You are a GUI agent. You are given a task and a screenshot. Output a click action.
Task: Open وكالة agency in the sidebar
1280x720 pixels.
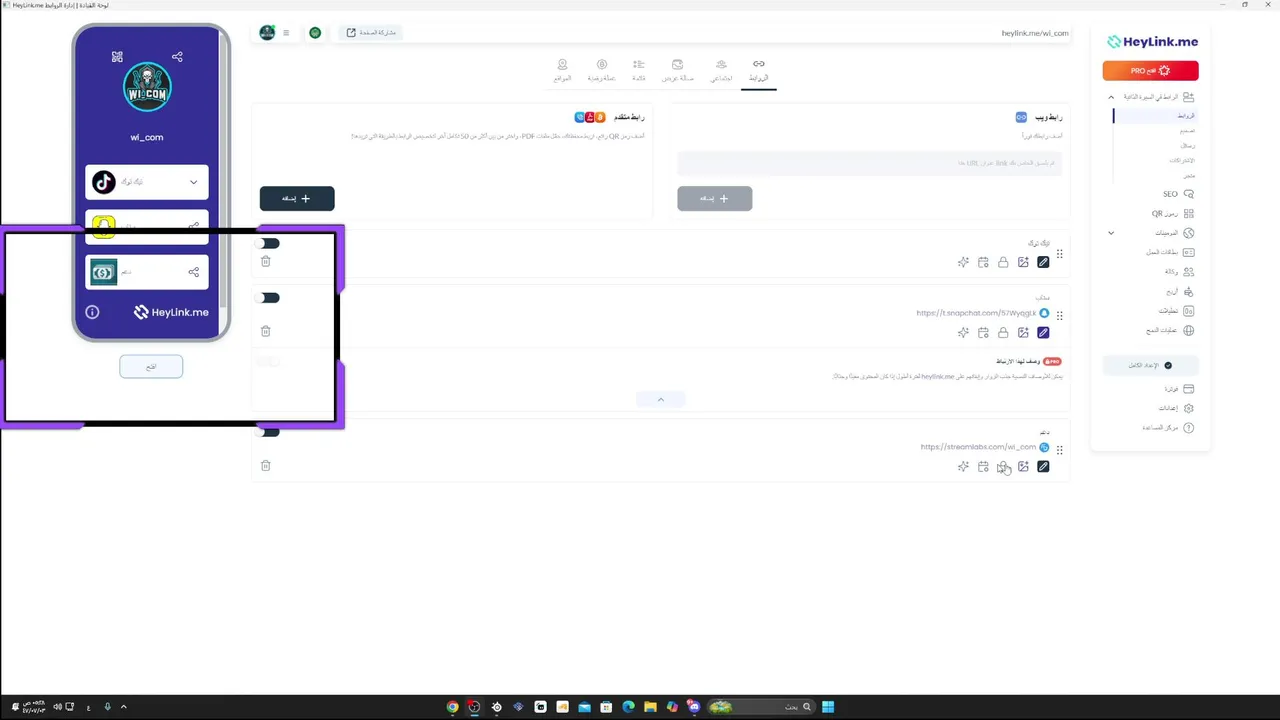1179,272
